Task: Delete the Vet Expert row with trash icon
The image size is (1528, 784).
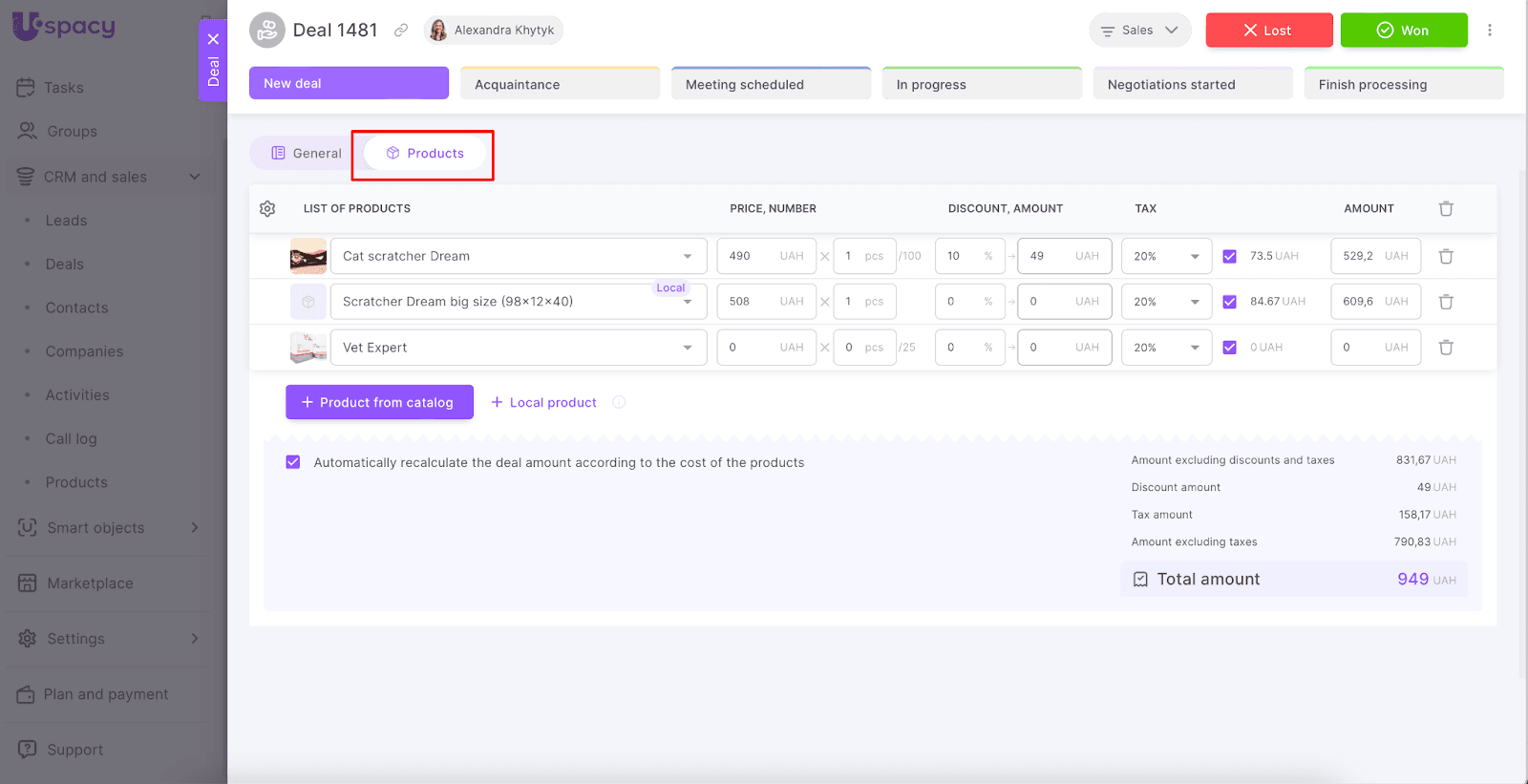Action: [x=1446, y=348]
